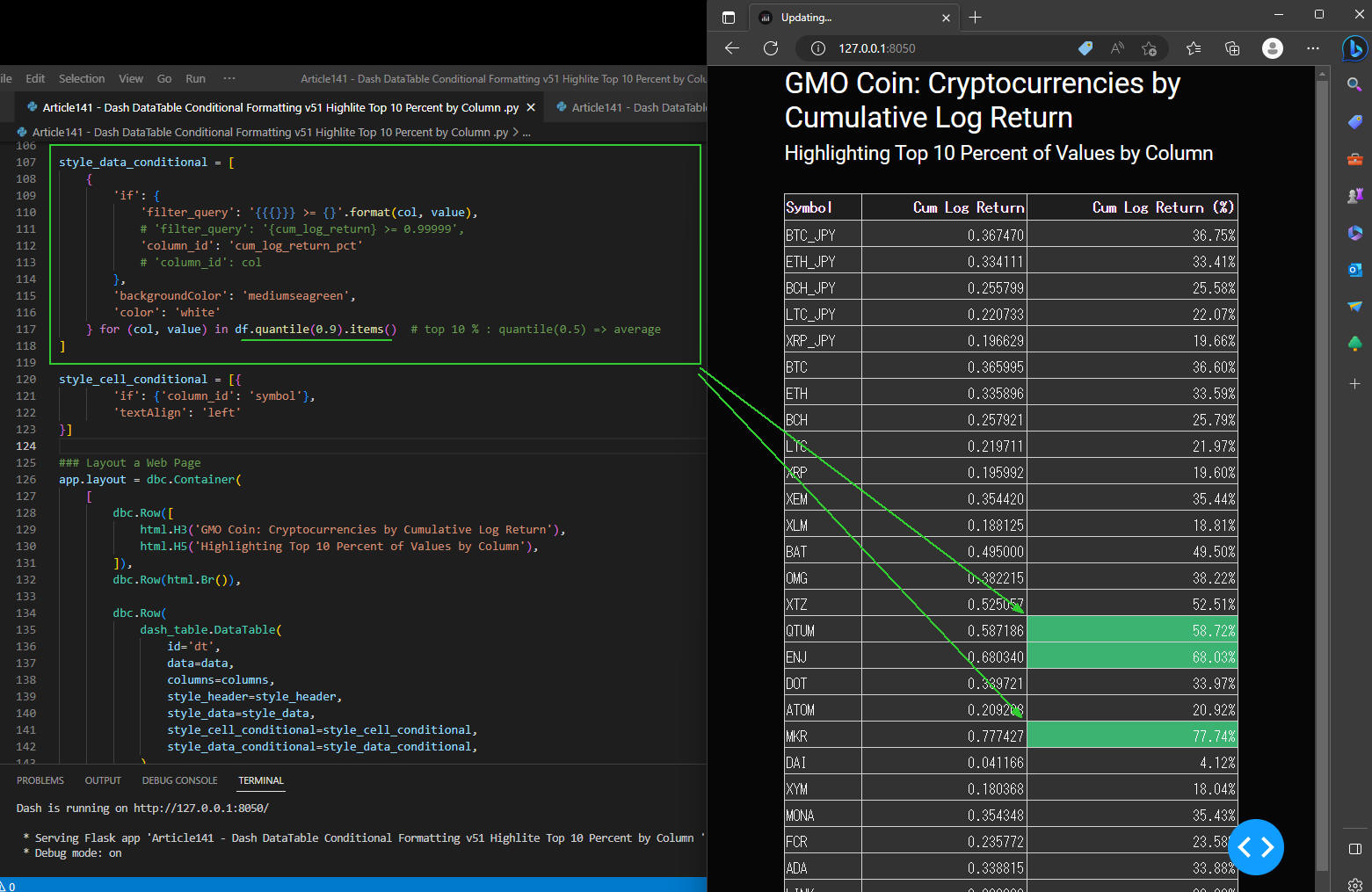Click the browser page scrollbar thumb
This screenshot has width=1372, height=892.
click(x=1322, y=475)
